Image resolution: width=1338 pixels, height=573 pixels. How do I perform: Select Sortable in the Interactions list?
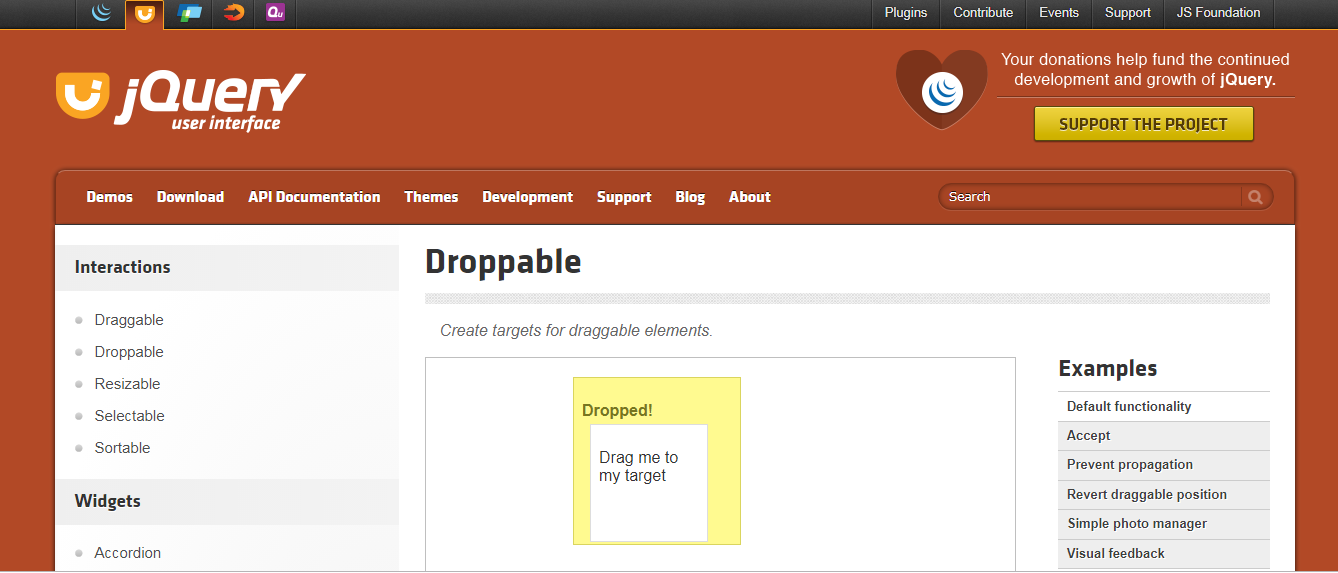coord(122,448)
